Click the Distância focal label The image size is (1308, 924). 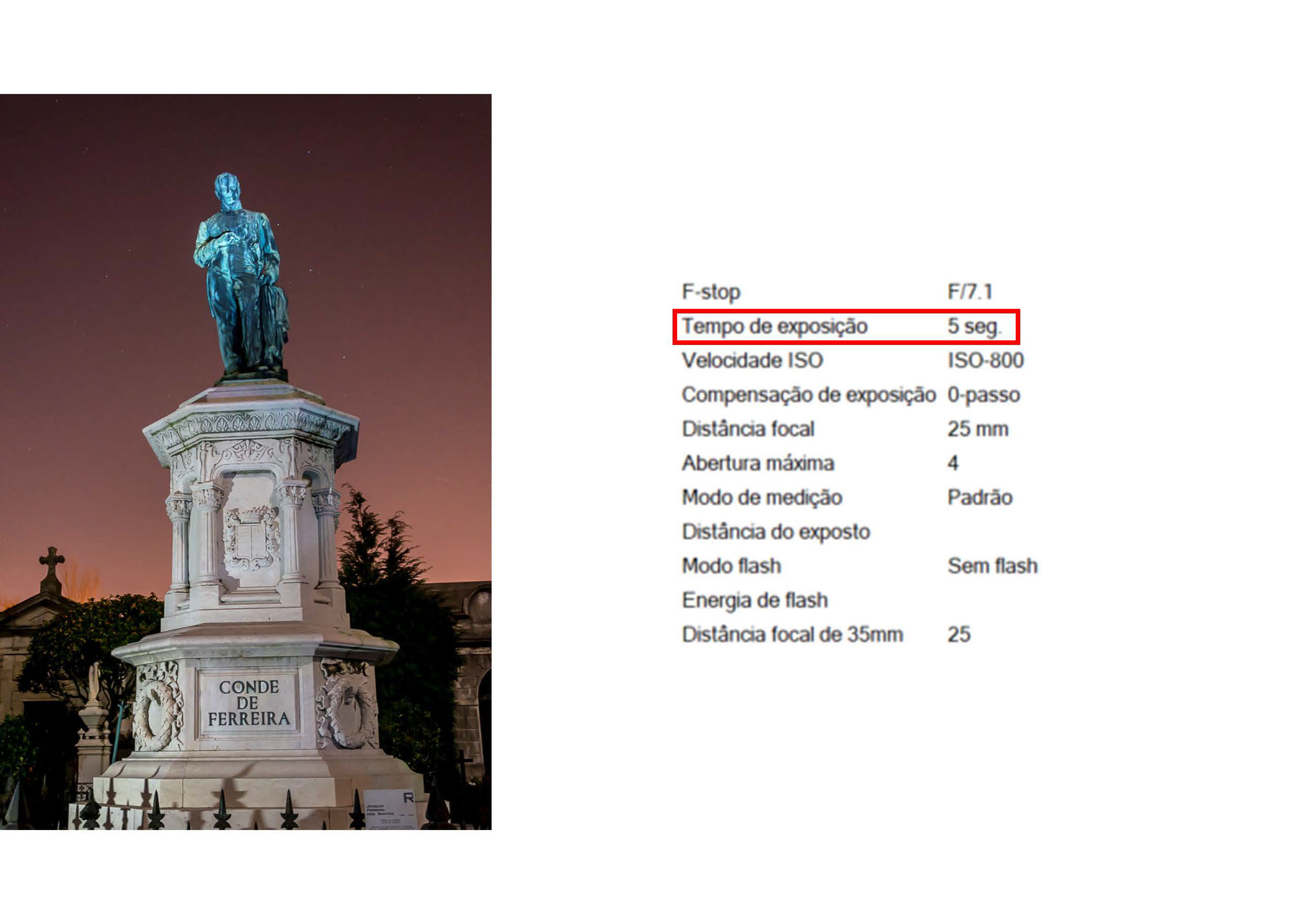[748, 429]
